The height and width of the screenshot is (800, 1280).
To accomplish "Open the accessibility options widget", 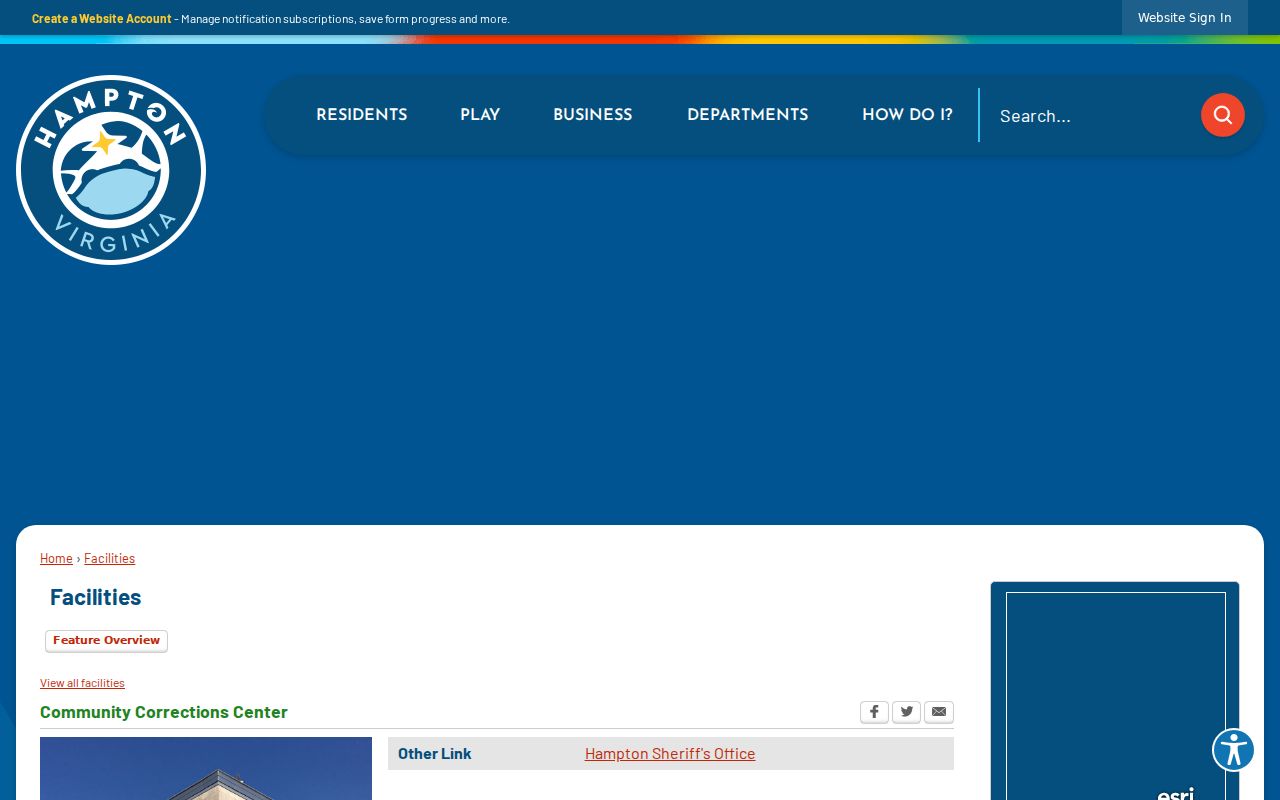I will pos(1233,750).
